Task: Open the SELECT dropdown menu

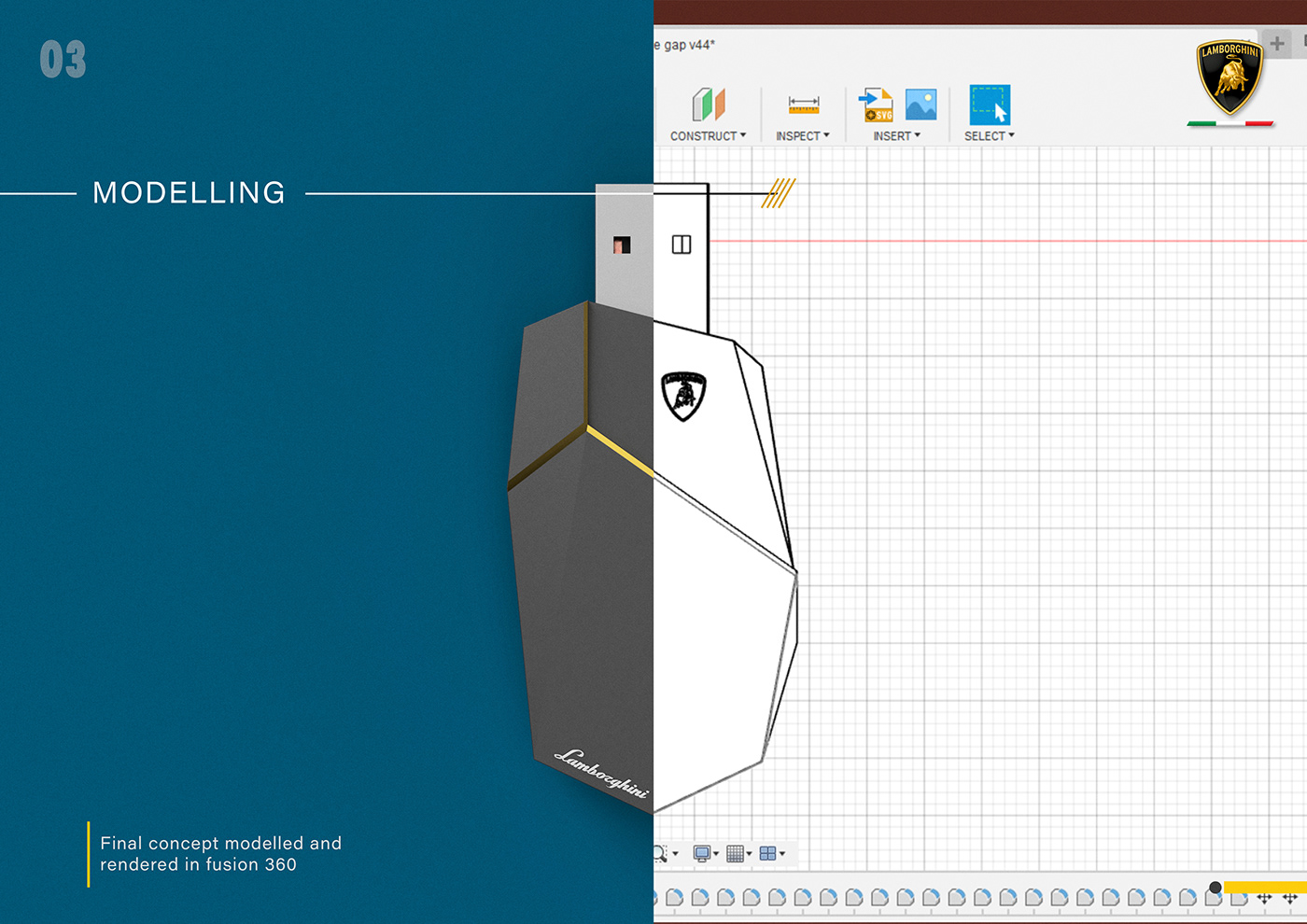Action: click(x=990, y=136)
